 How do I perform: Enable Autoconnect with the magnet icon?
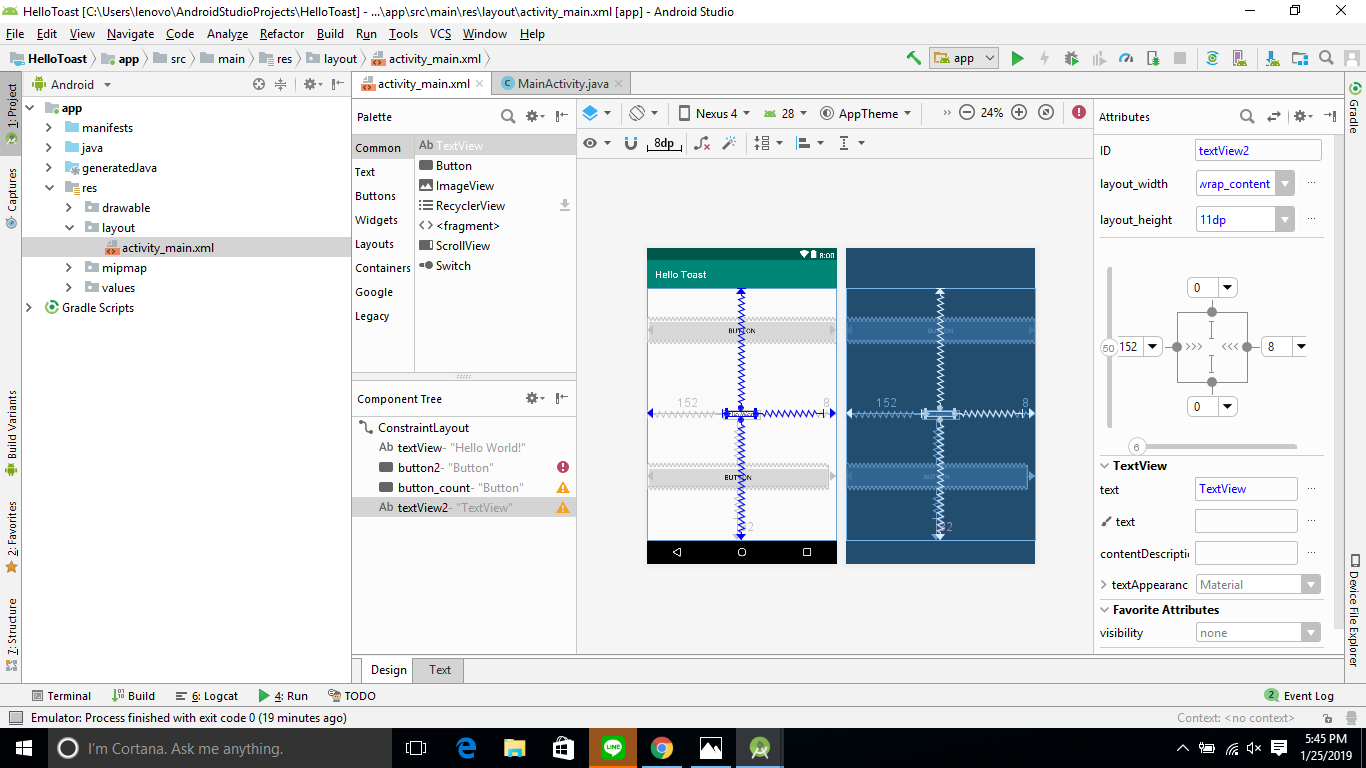point(630,143)
